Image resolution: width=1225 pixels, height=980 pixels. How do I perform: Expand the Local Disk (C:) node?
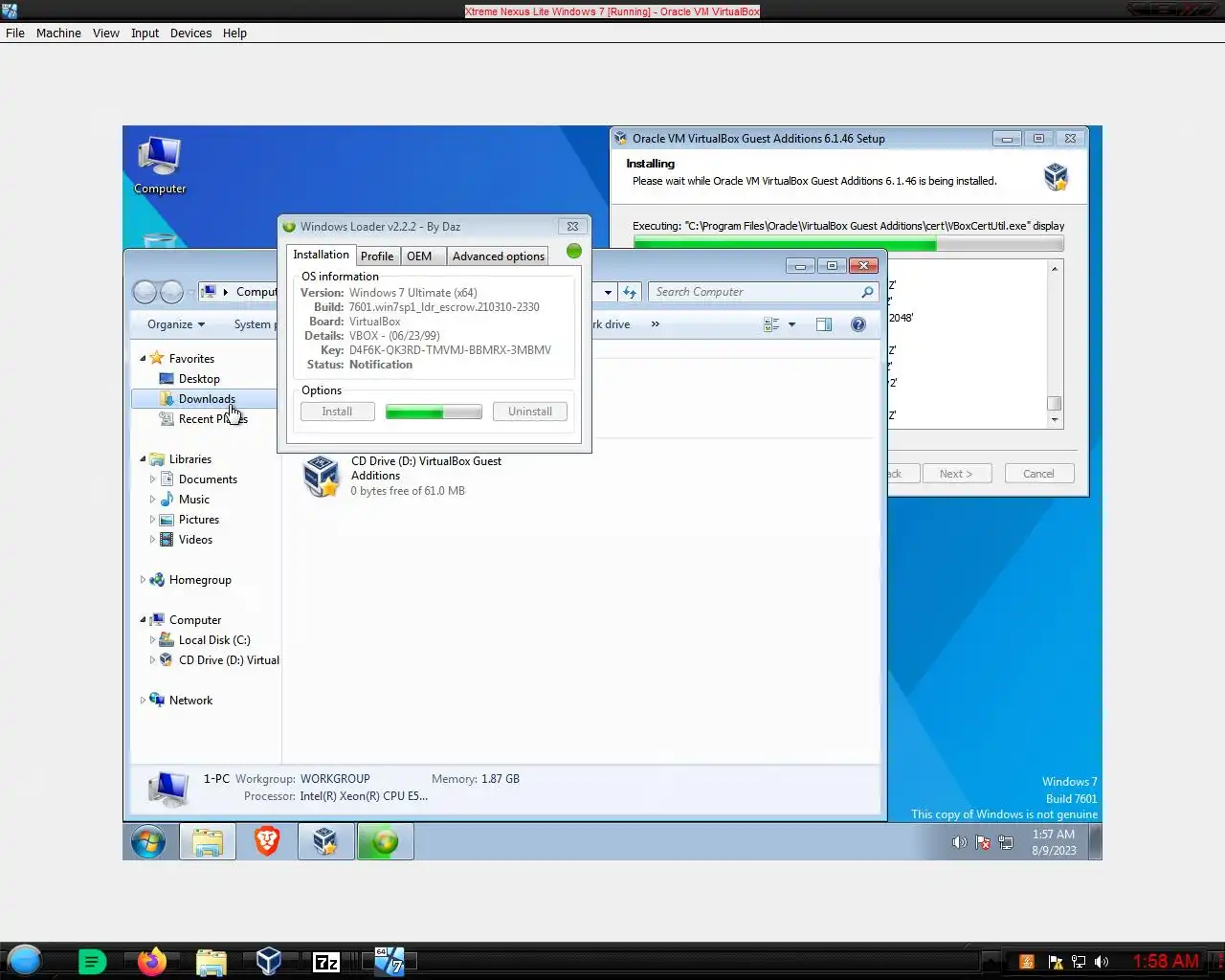tap(152, 640)
